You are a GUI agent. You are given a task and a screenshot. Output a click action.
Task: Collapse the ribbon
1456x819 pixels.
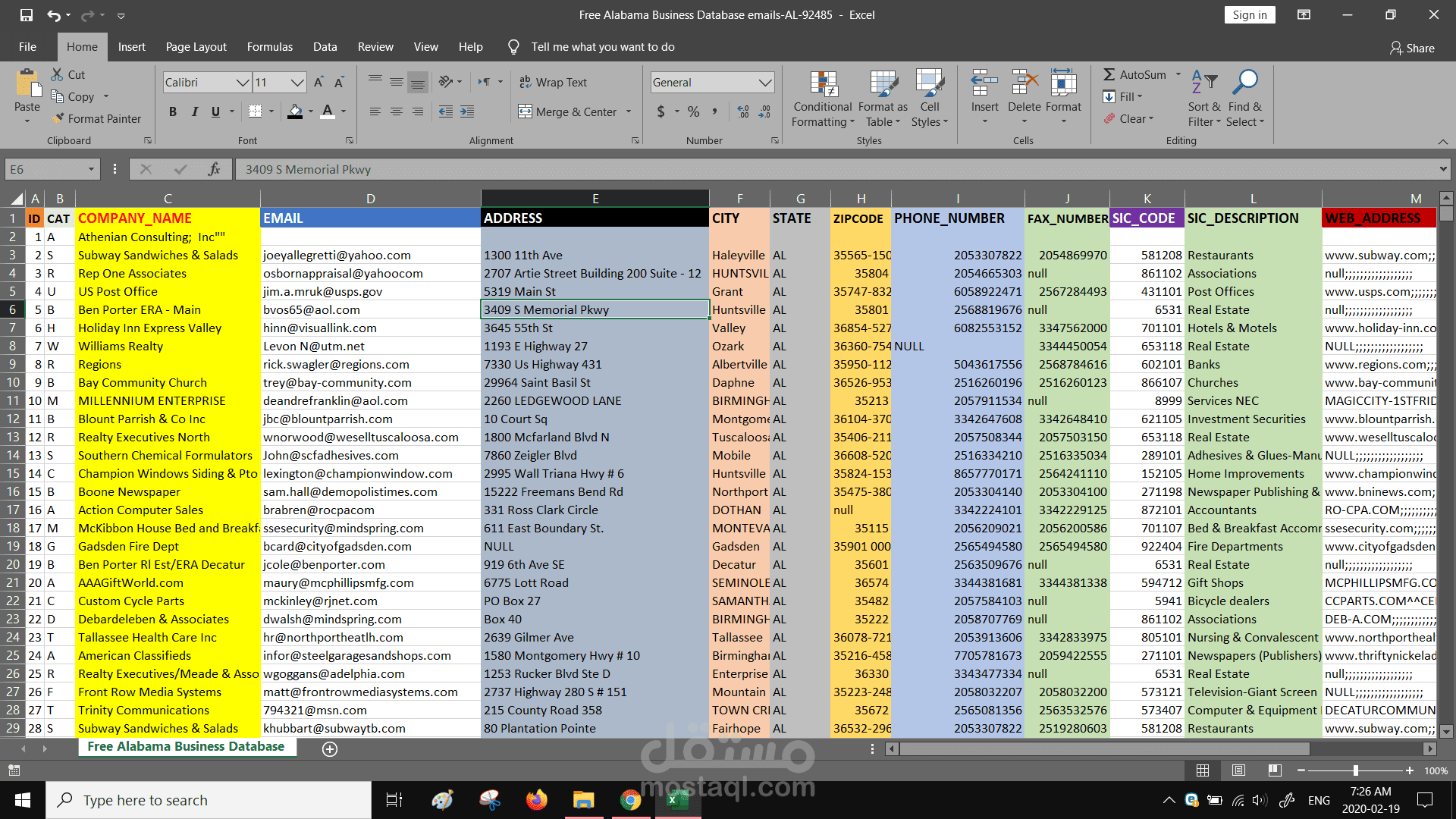[x=1442, y=141]
